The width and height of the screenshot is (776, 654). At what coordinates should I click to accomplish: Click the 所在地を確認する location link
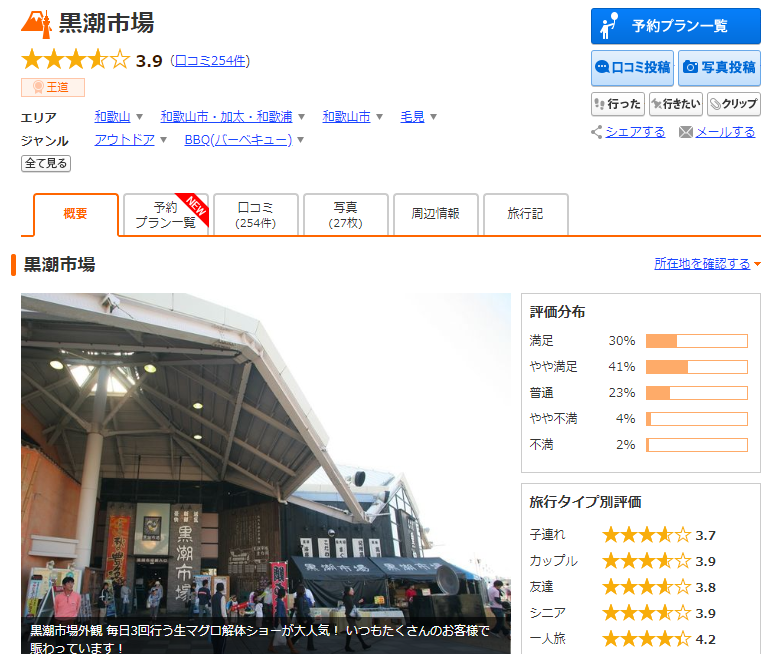tap(702, 264)
